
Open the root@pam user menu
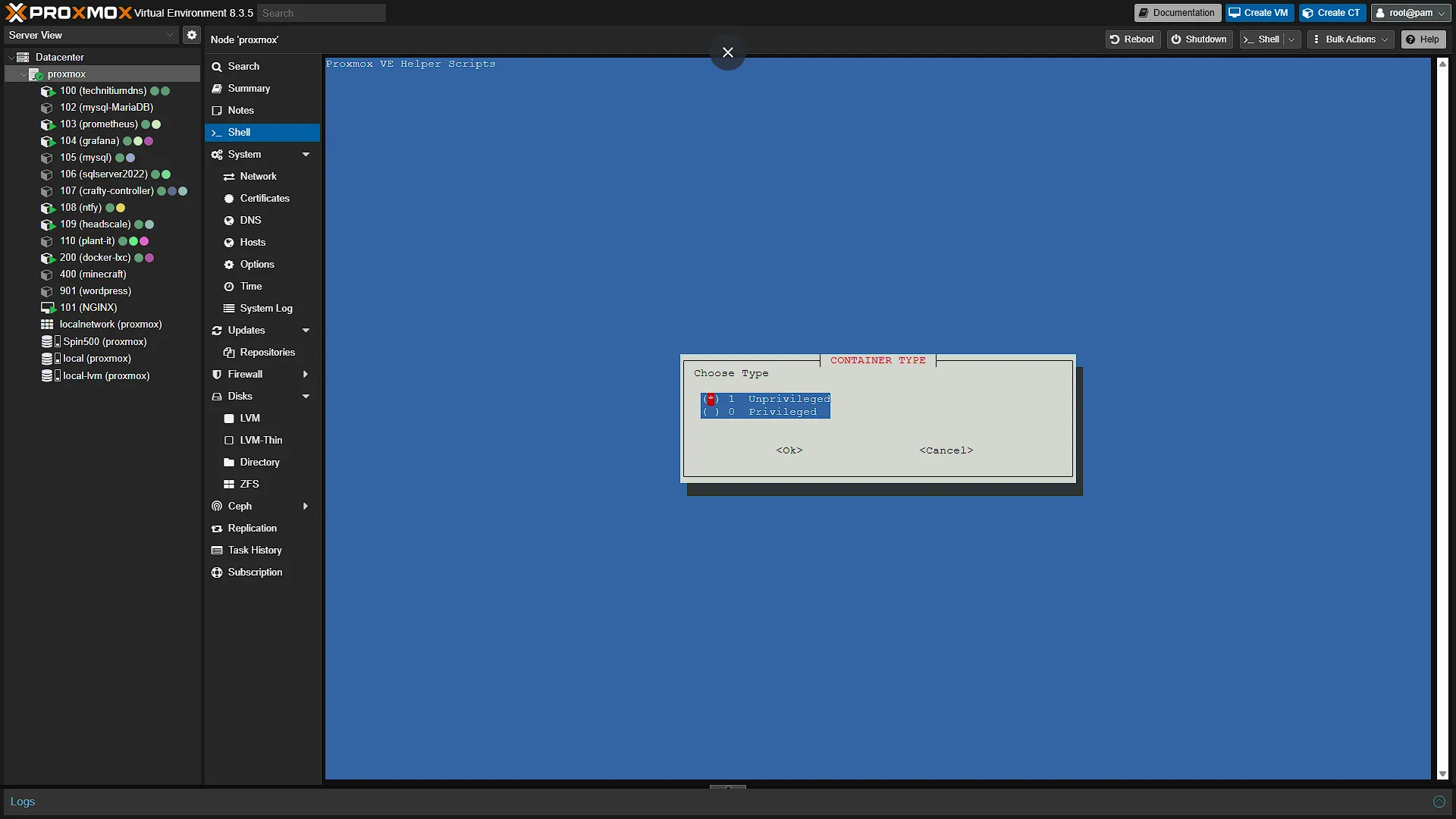pyautogui.click(x=1410, y=13)
